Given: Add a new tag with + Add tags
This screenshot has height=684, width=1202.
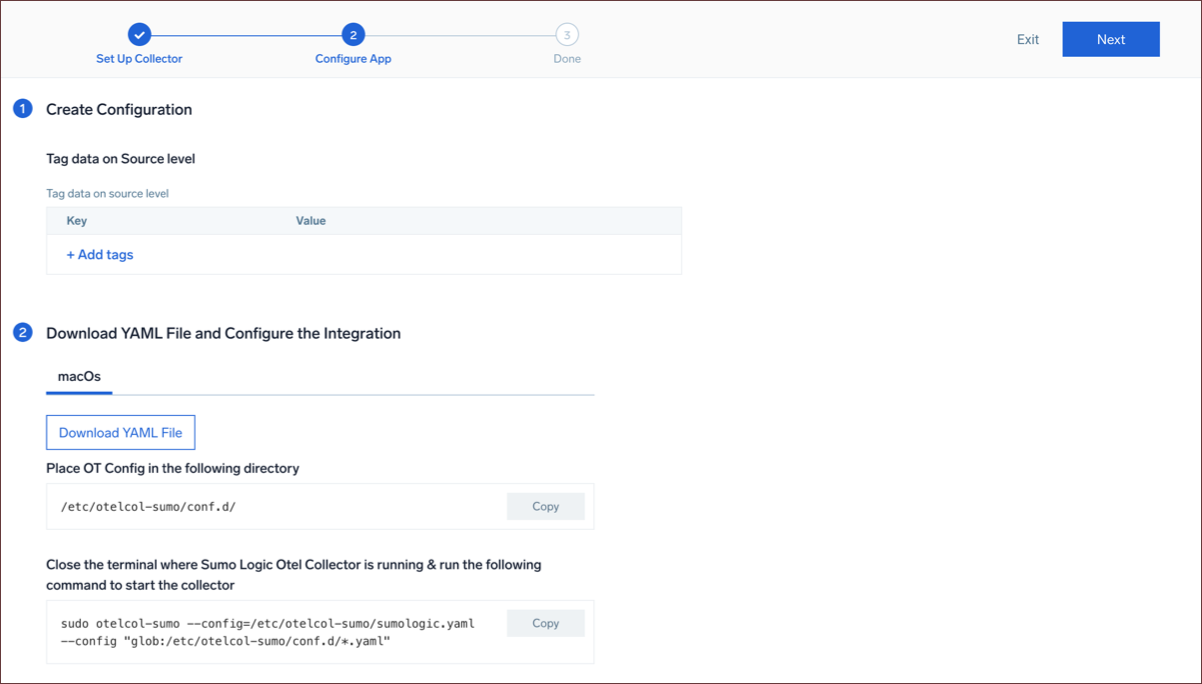Looking at the screenshot, I should [x=100, y=255].
